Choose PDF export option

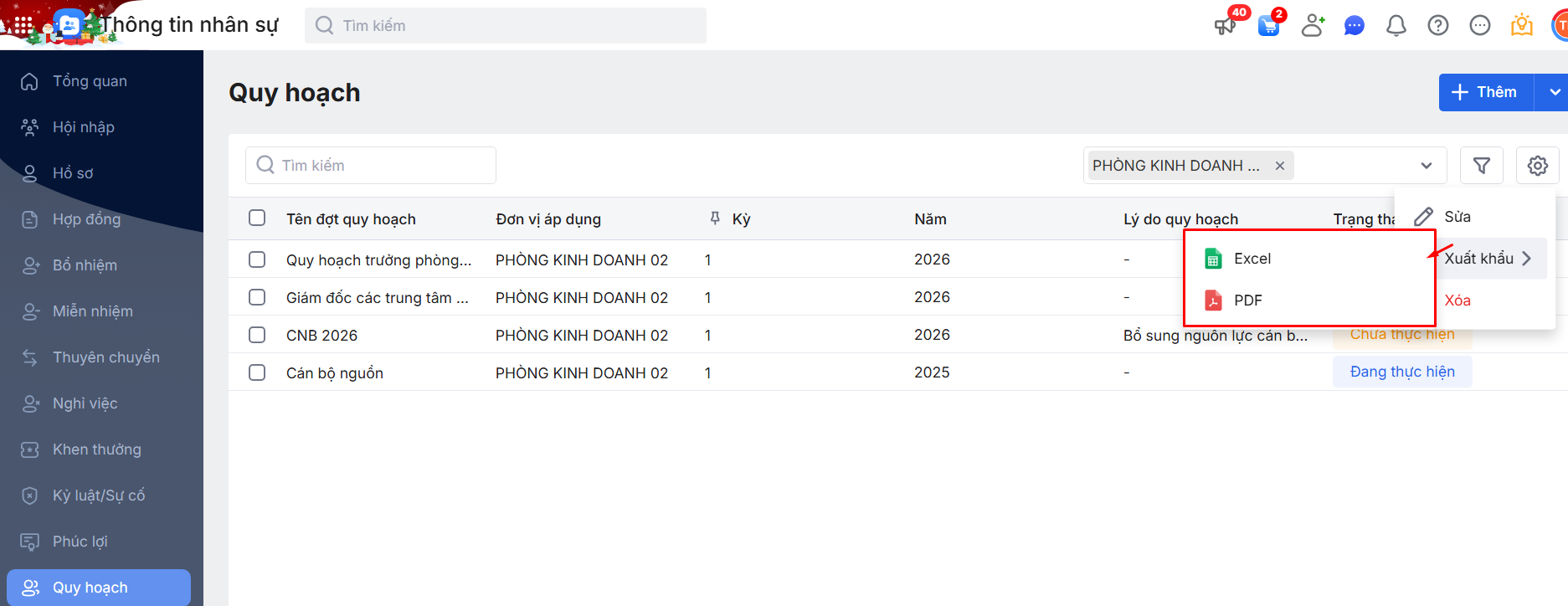click(x=1247, y=300)
